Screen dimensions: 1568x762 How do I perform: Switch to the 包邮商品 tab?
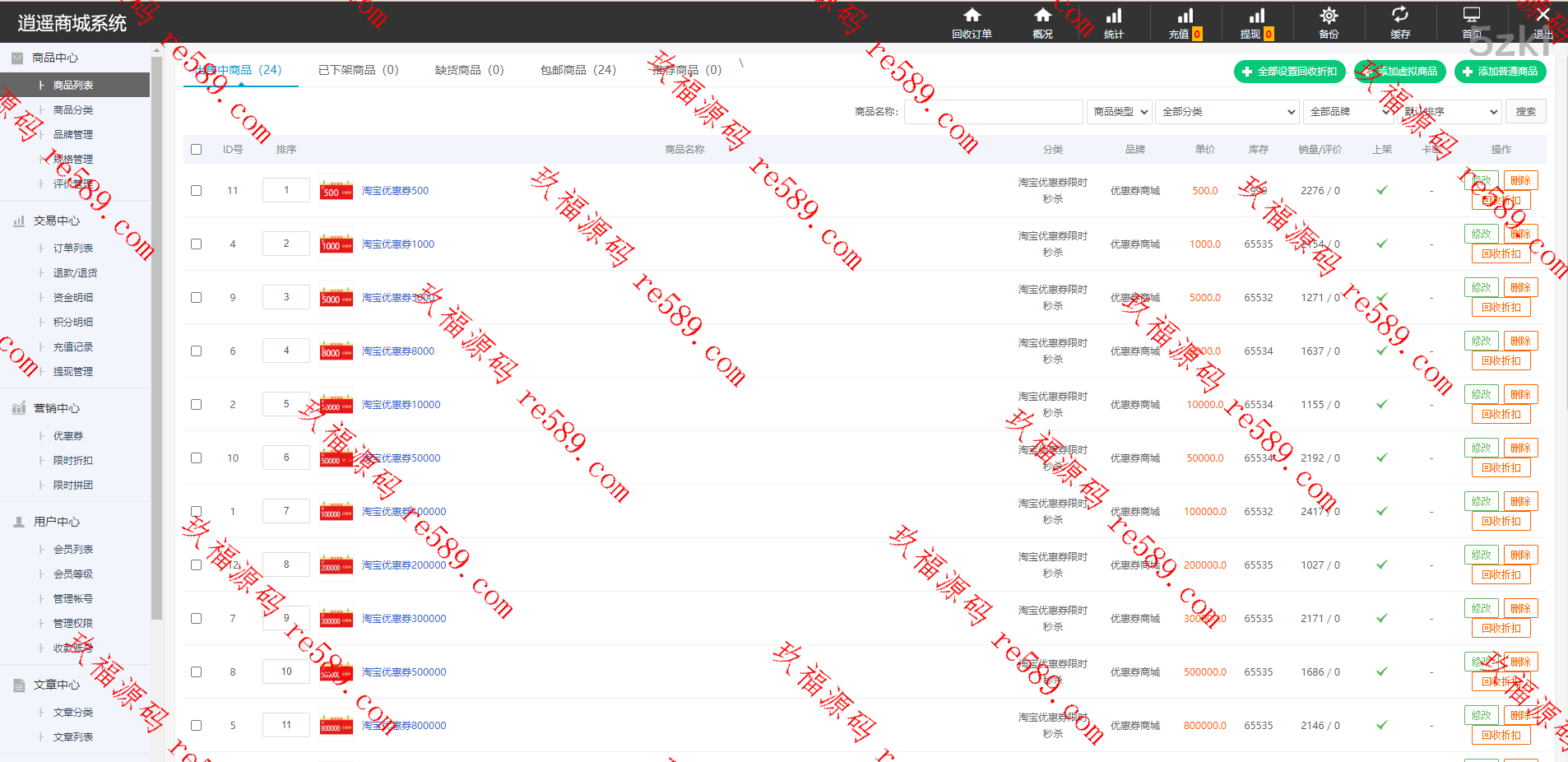(x=578, y=70)
